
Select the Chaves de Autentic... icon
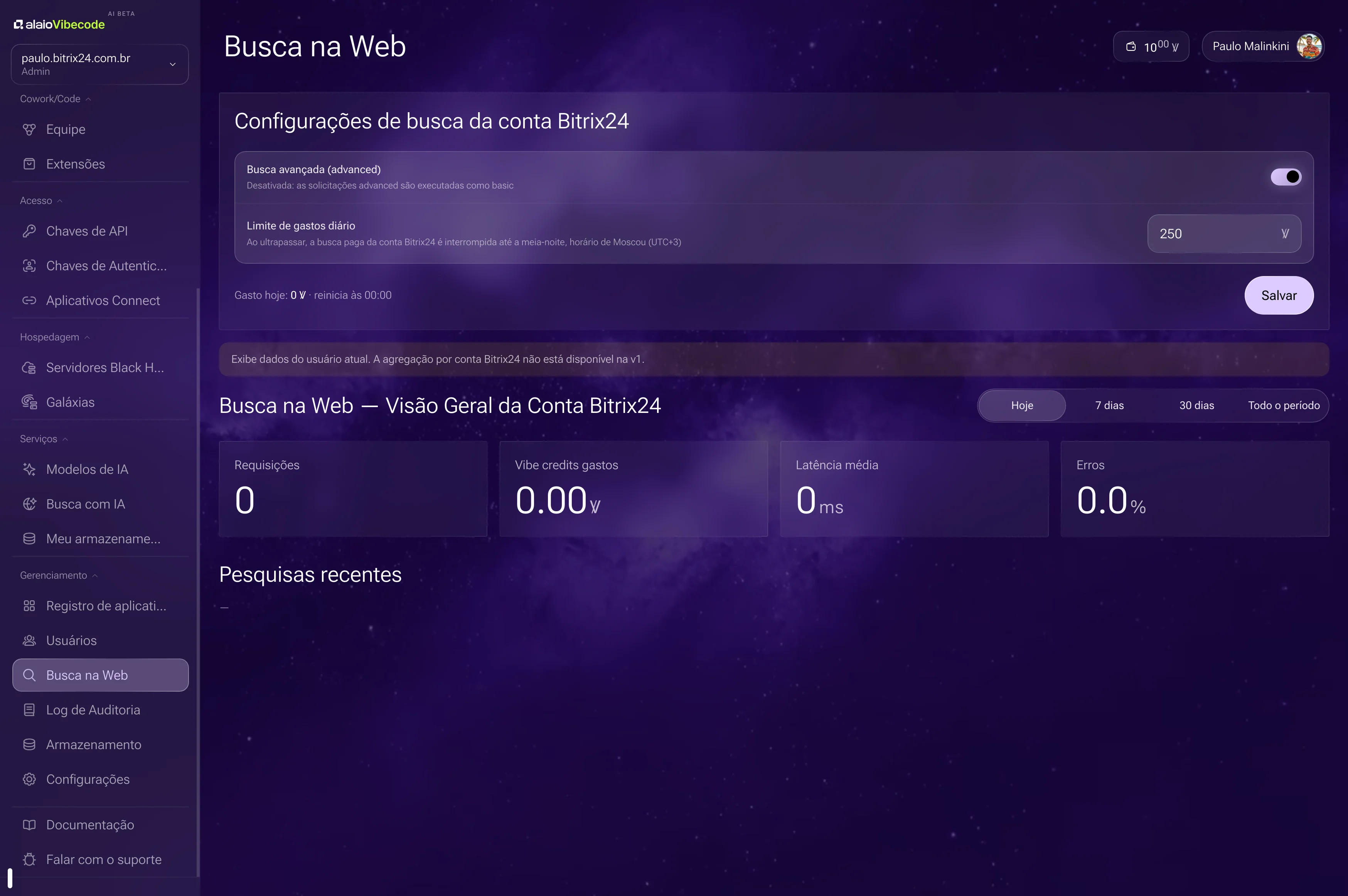(29, 266)
